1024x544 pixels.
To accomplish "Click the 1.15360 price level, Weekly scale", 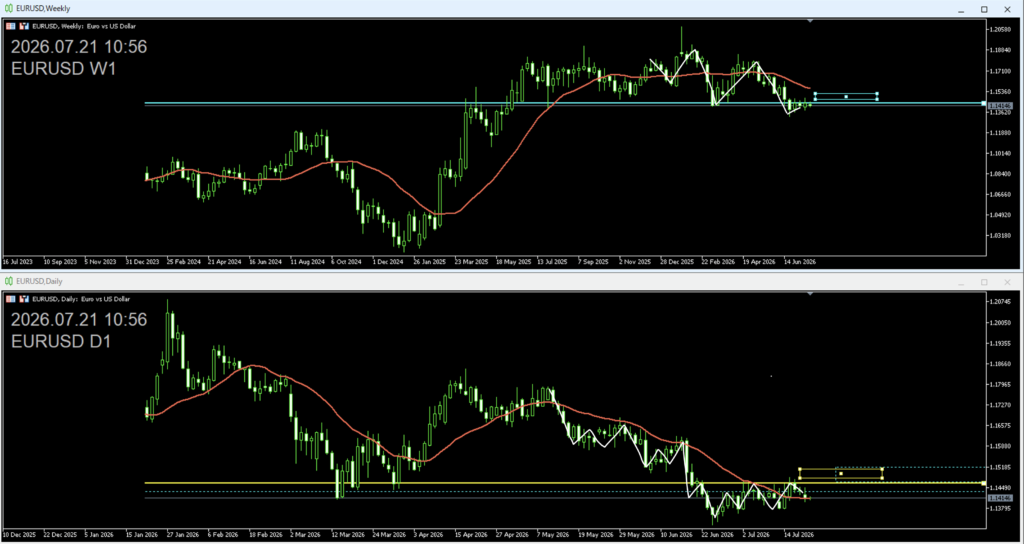I will click(1001, 91).
